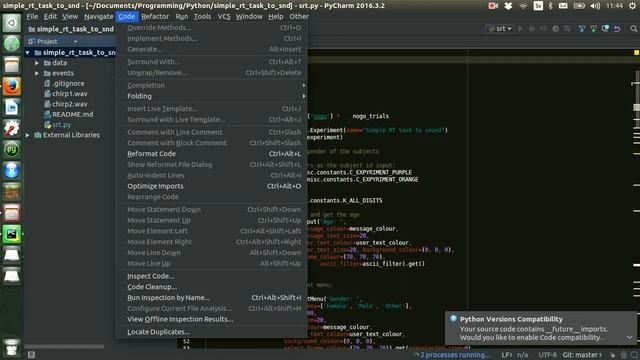Click the purple revert arrow icon
This screenshot has height=360, width=640.
[x=617, y=29]
